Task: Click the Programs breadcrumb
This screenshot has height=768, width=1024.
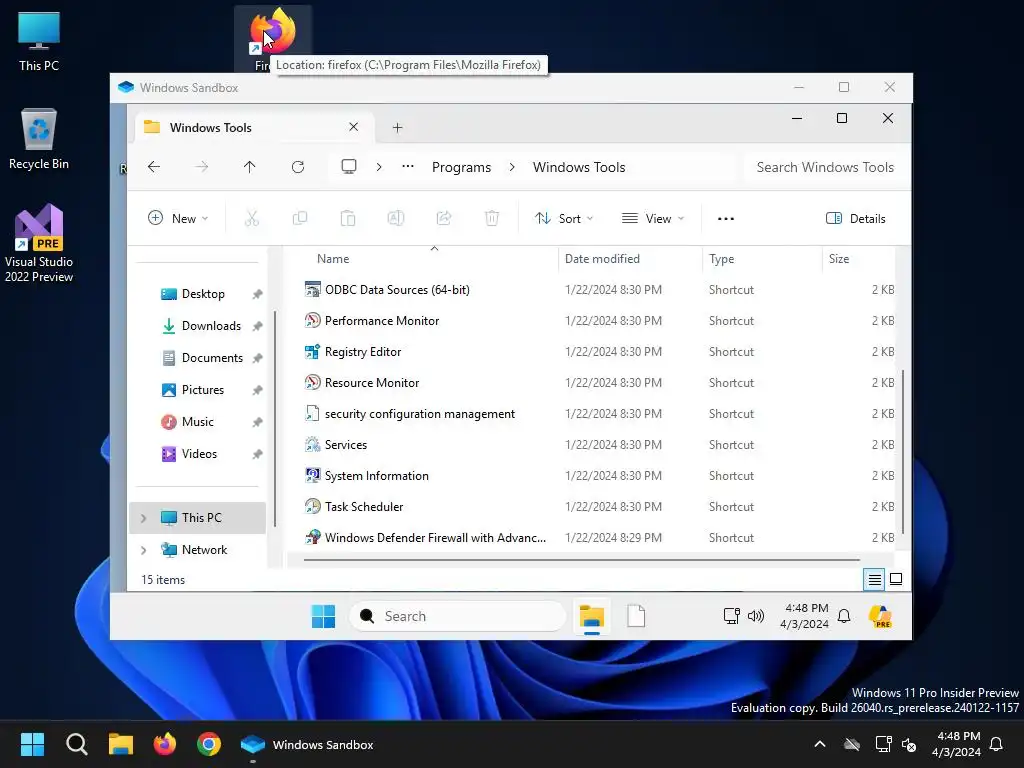Action: pos(461,167)
